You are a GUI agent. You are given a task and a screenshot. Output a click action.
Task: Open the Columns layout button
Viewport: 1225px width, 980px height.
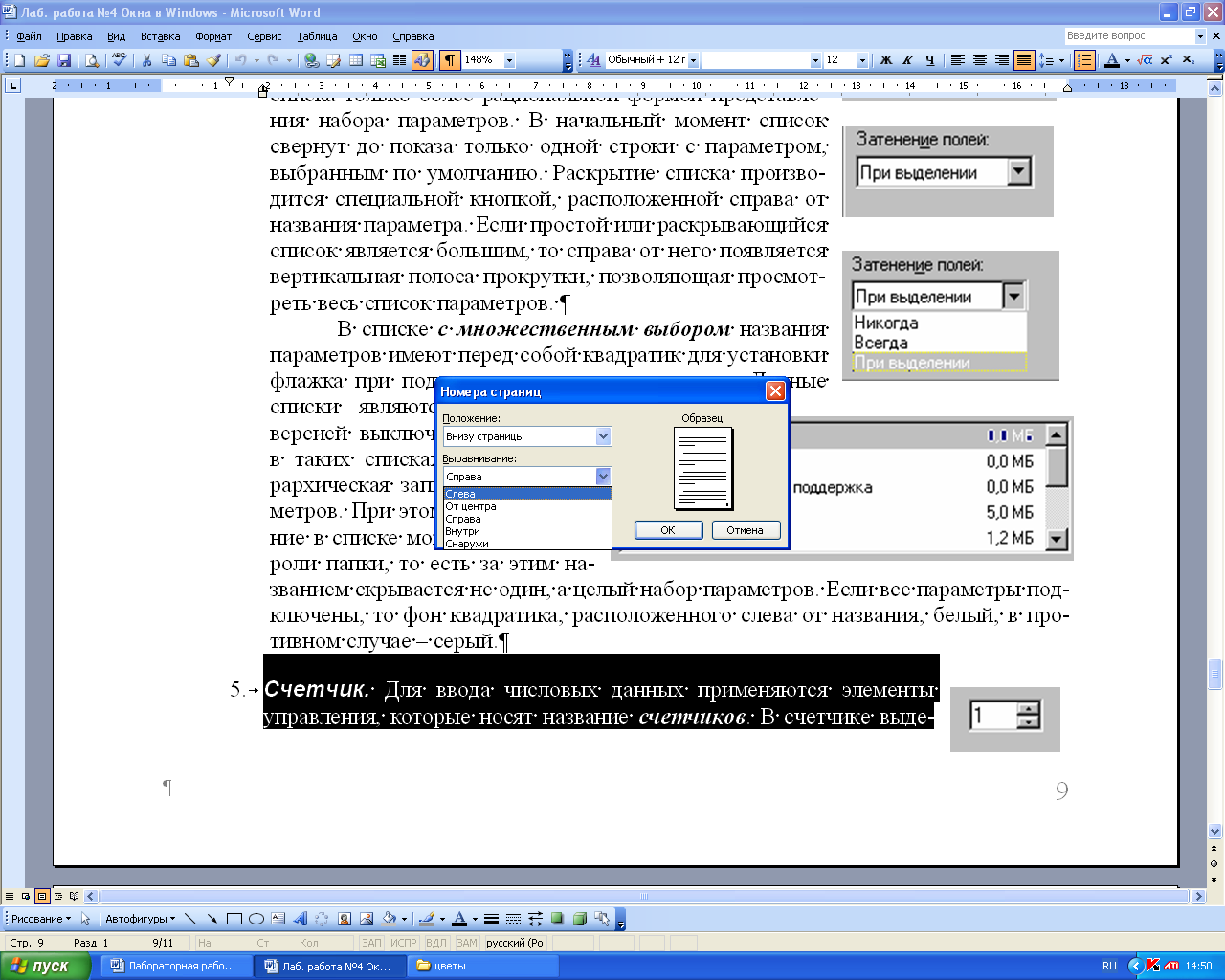pos(399,60)
